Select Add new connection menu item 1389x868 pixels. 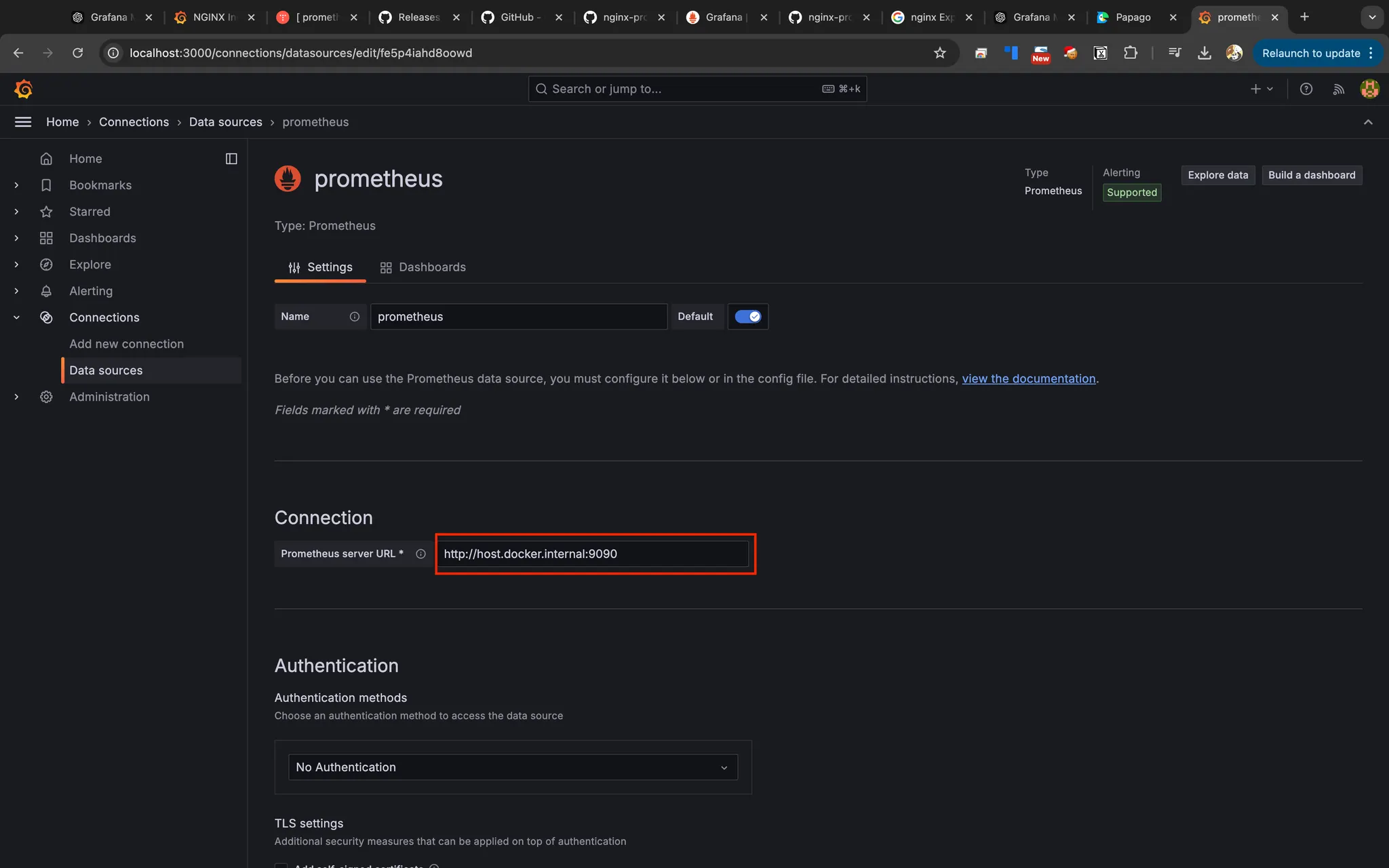[126, 344]
